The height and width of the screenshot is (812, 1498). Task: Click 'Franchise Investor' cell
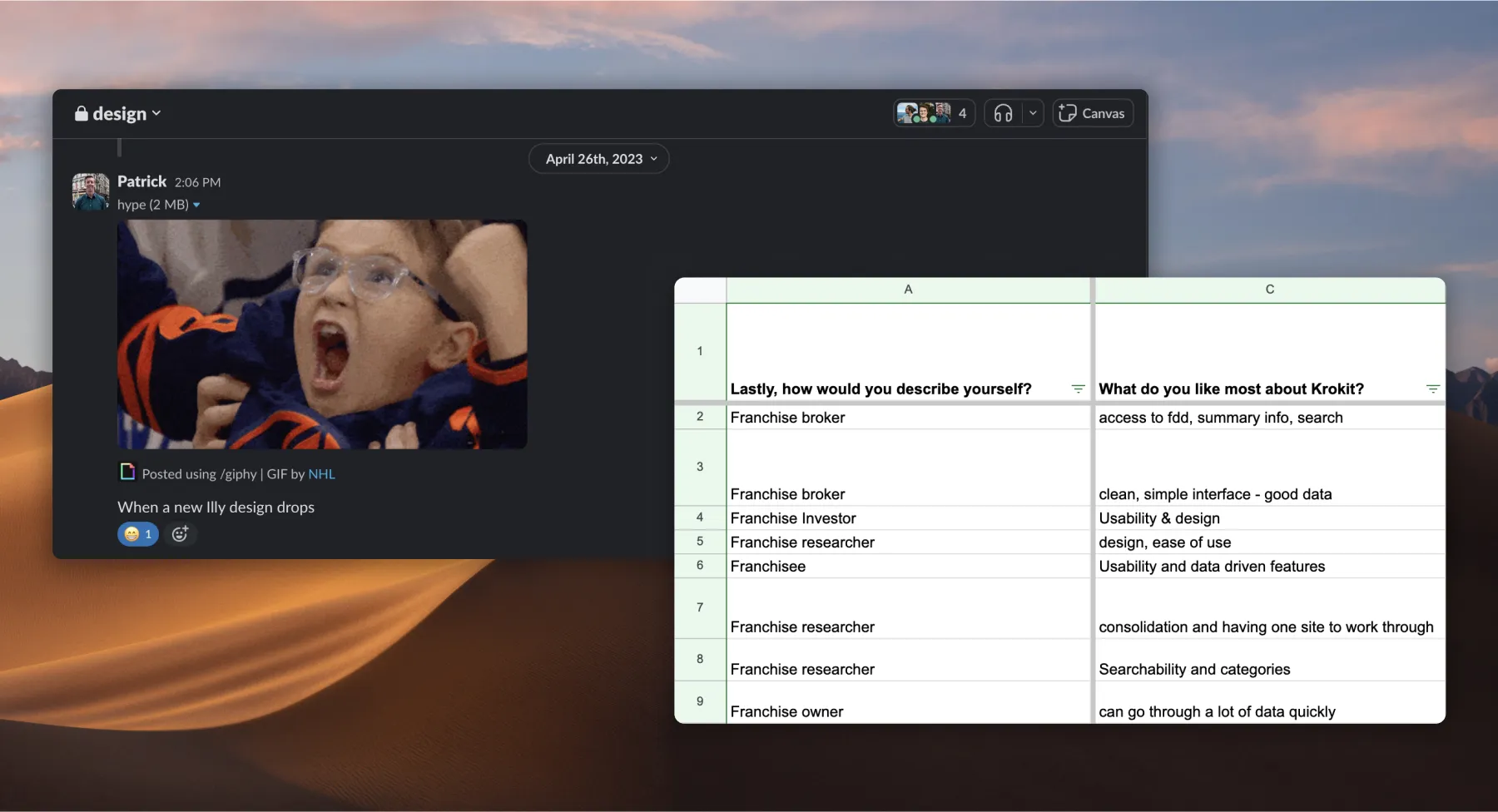click(x=908, y=517)
